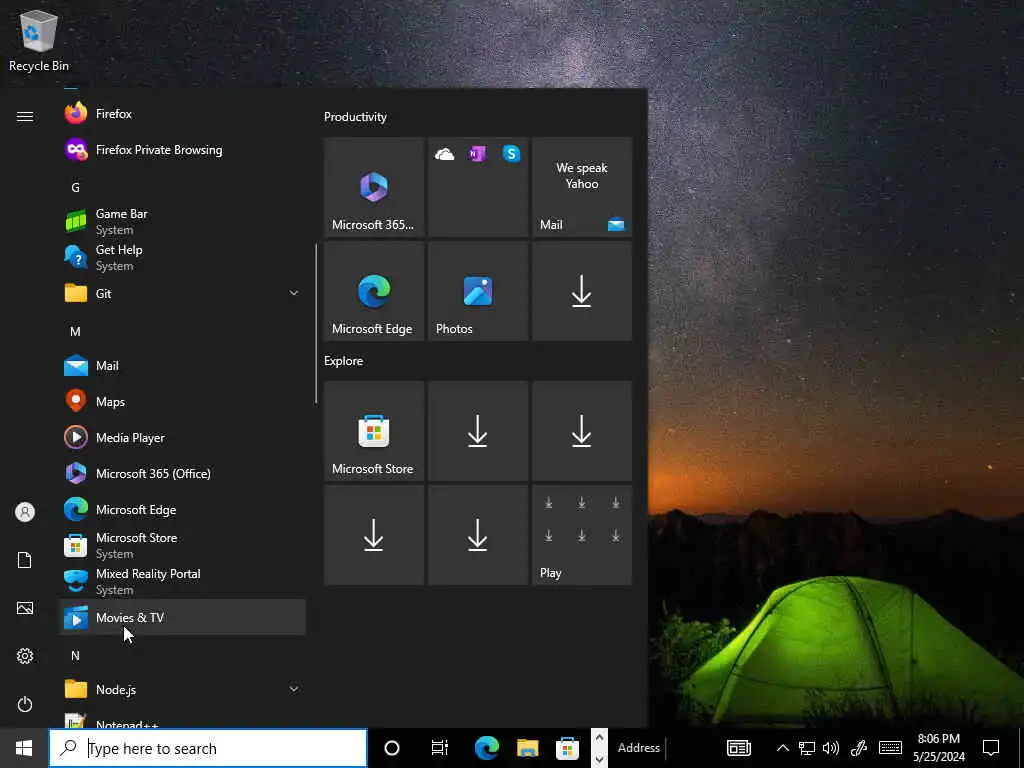Click the Skype icon in the folder tile
The image size is (1024, 768).
pos(511,153)
